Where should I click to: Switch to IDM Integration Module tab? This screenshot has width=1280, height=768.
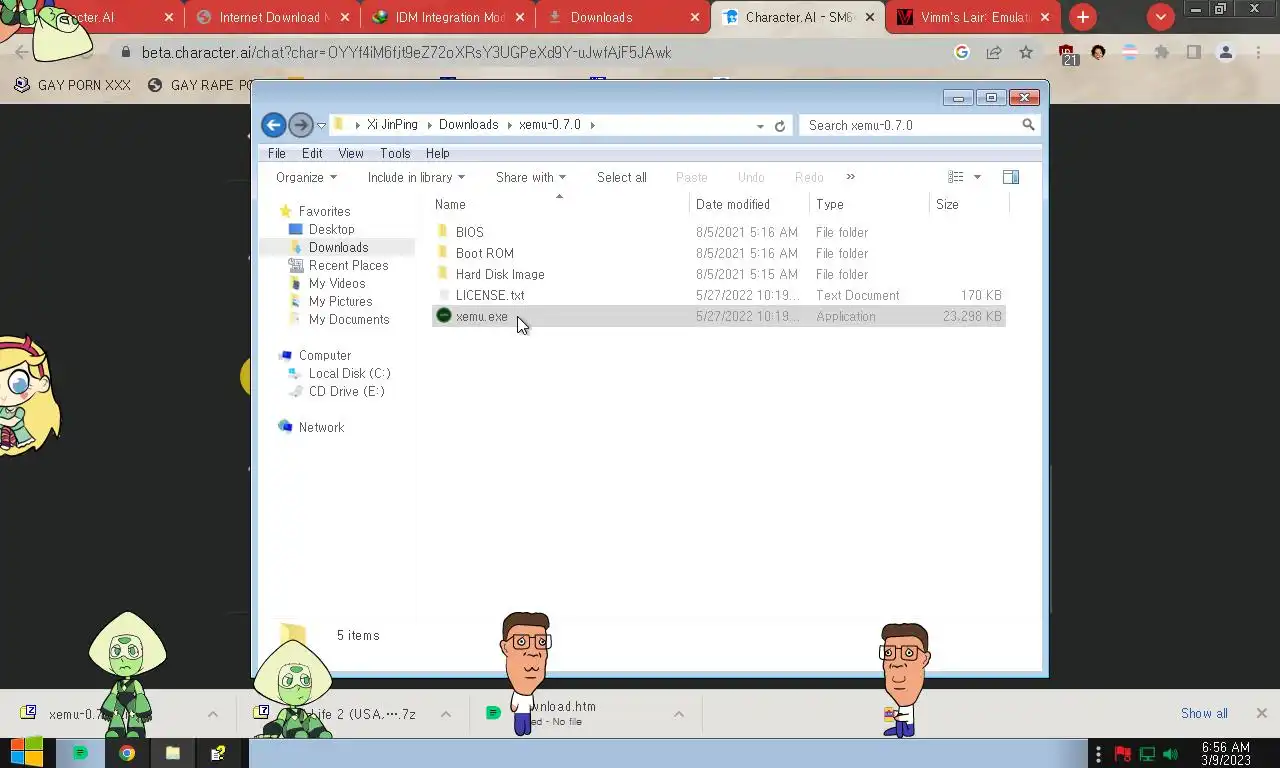tap(450, 17)
